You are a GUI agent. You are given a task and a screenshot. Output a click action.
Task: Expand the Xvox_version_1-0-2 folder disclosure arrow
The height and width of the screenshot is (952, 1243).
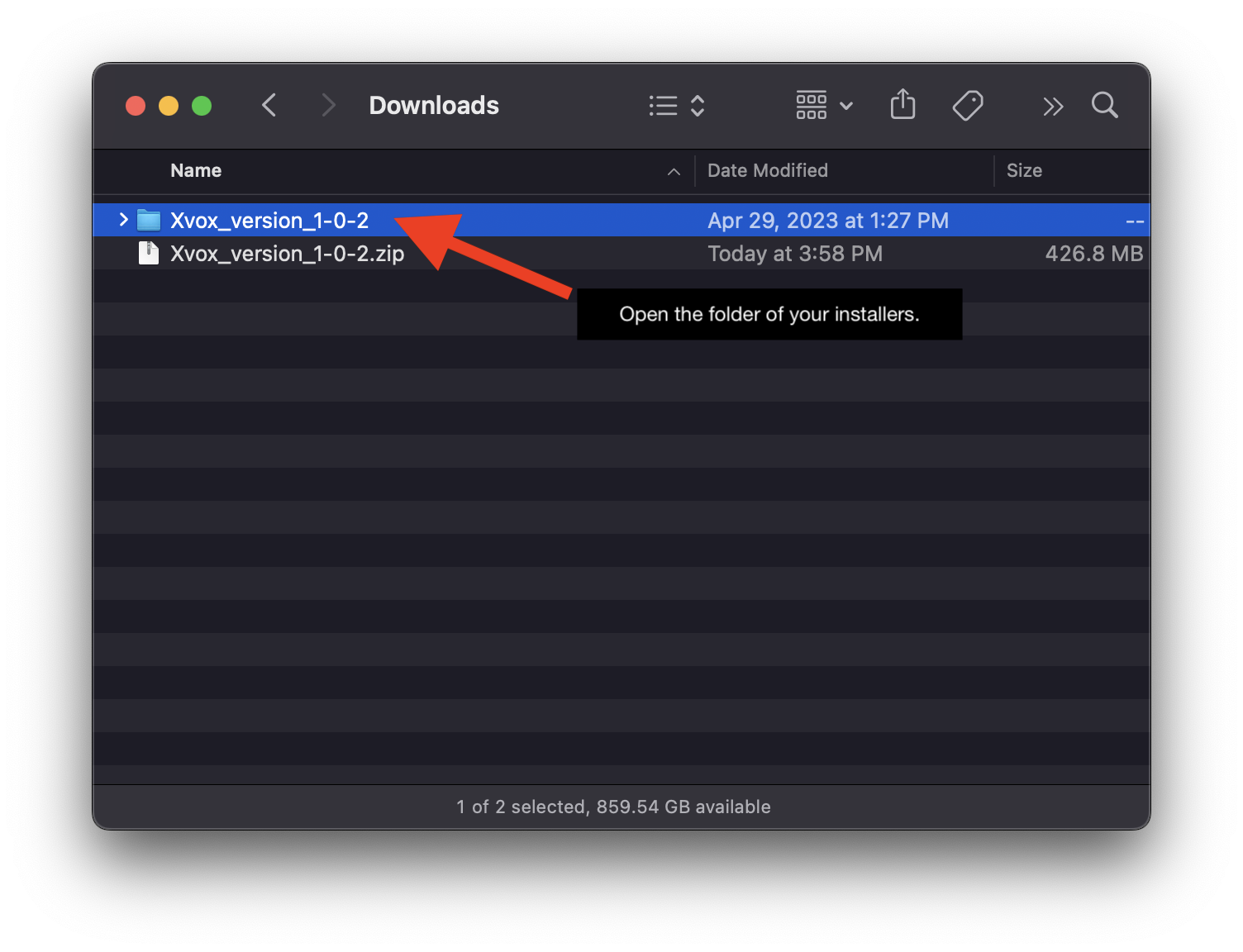(123, 220)
